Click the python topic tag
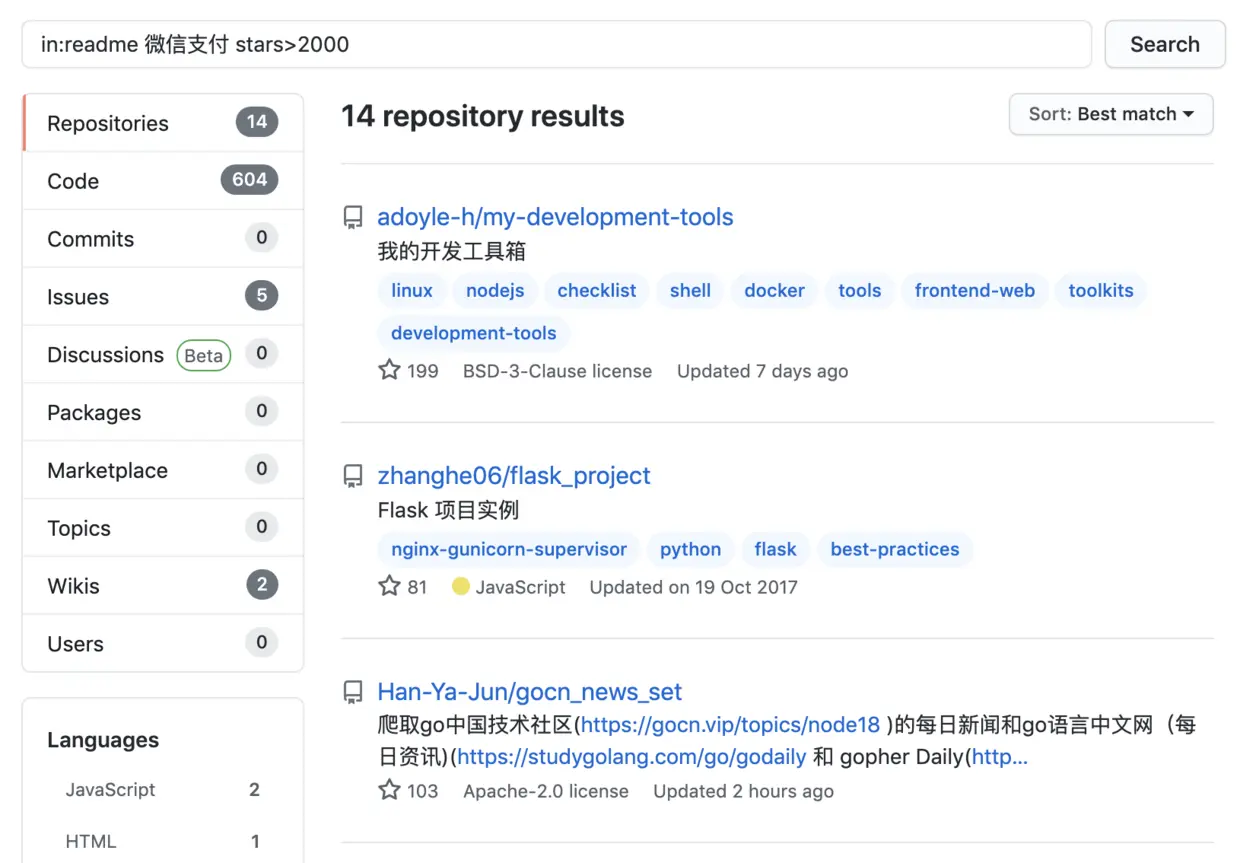This screenshot has width=1240, height=863. (691, 550)
